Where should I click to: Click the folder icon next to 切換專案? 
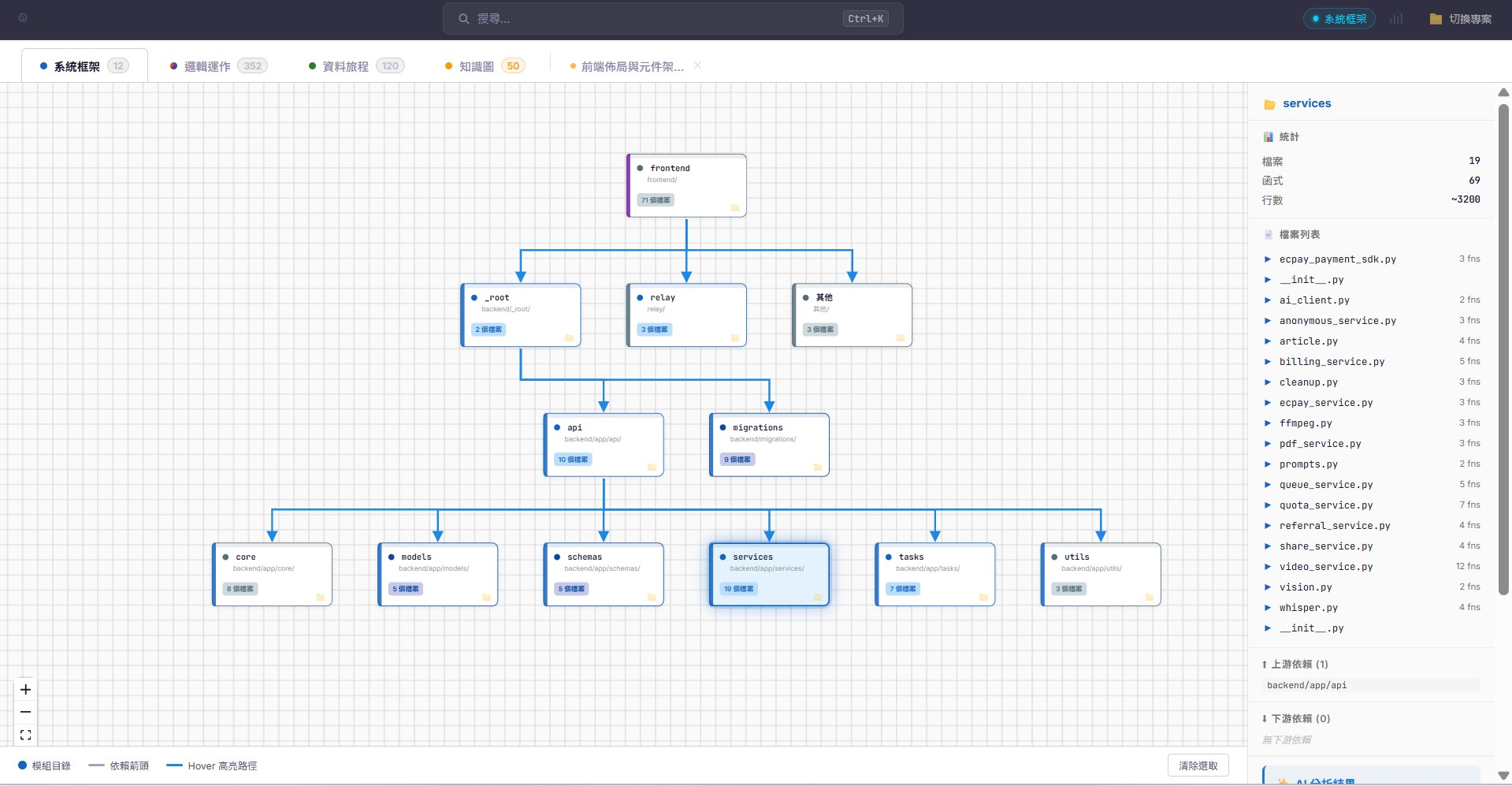[x=1436, y=18]
